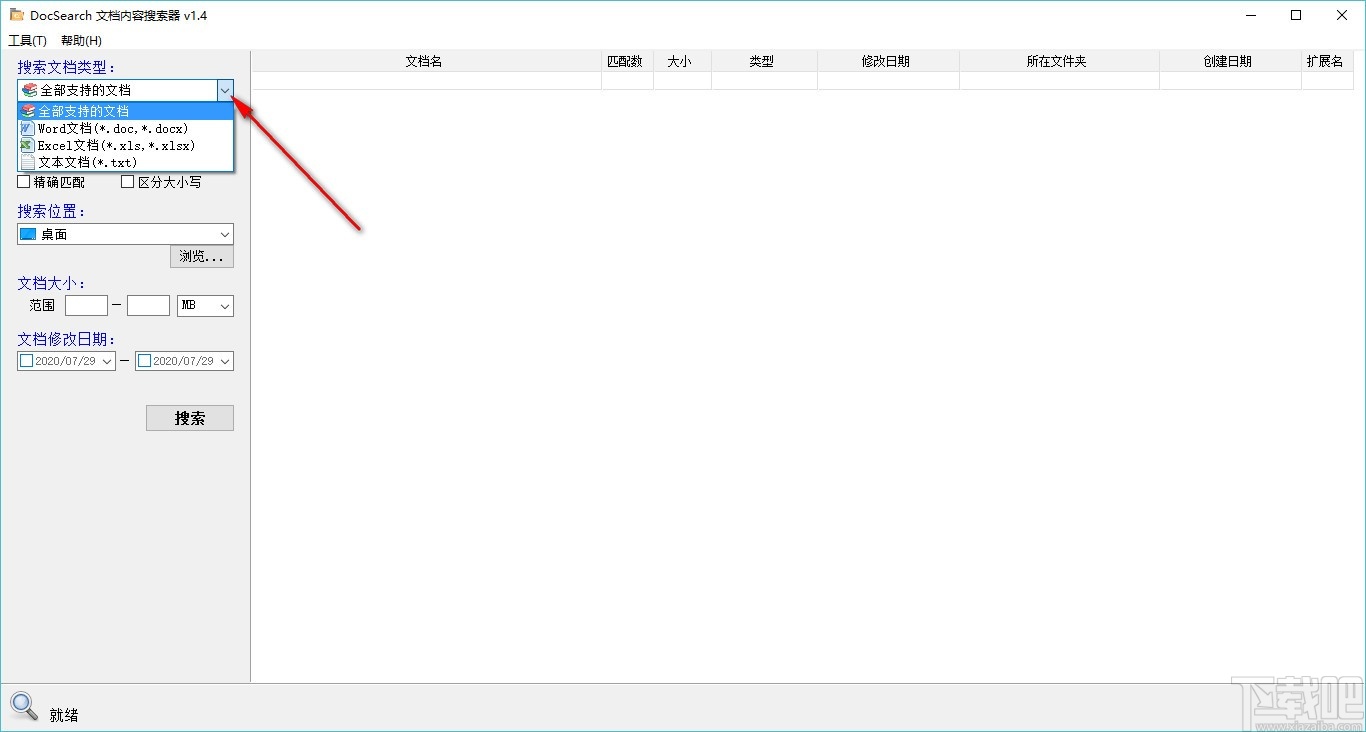
Task: Open the MB size unit dropdown
Action: (x=227, y=305)
